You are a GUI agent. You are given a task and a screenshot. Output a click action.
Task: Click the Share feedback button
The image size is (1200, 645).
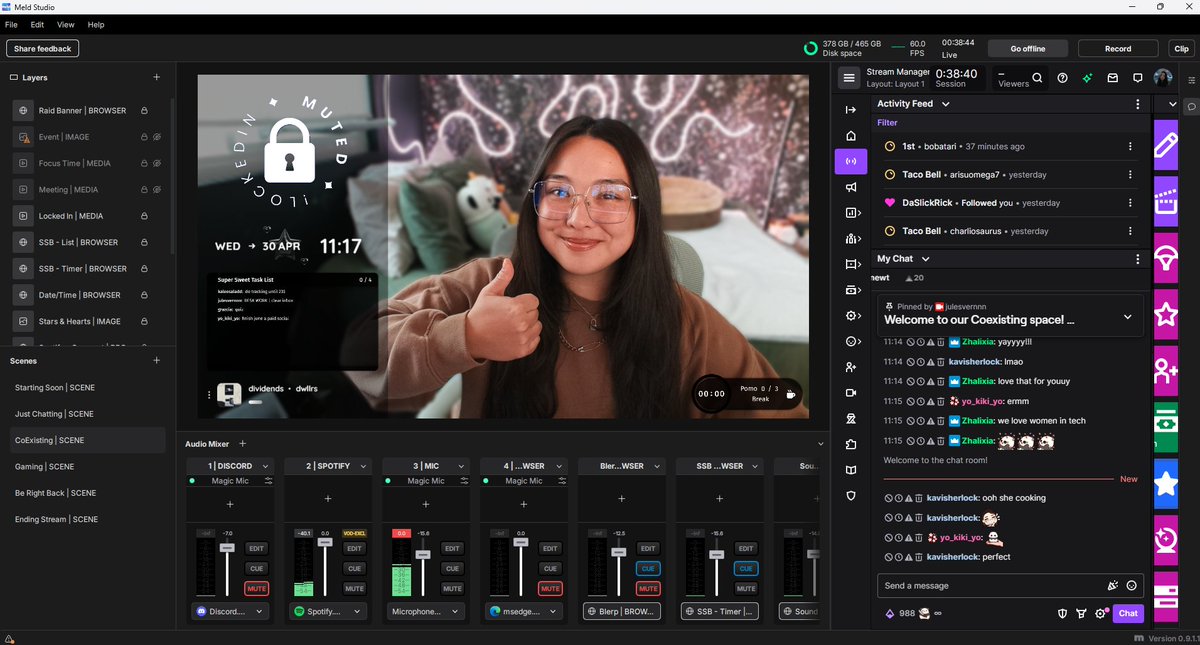(x=43, y=48)
